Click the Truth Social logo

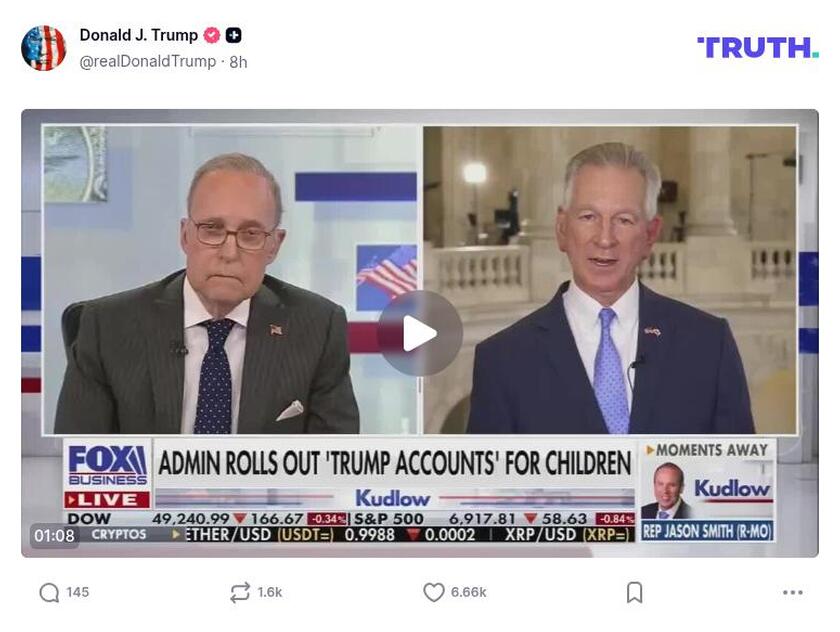point(758,48)
